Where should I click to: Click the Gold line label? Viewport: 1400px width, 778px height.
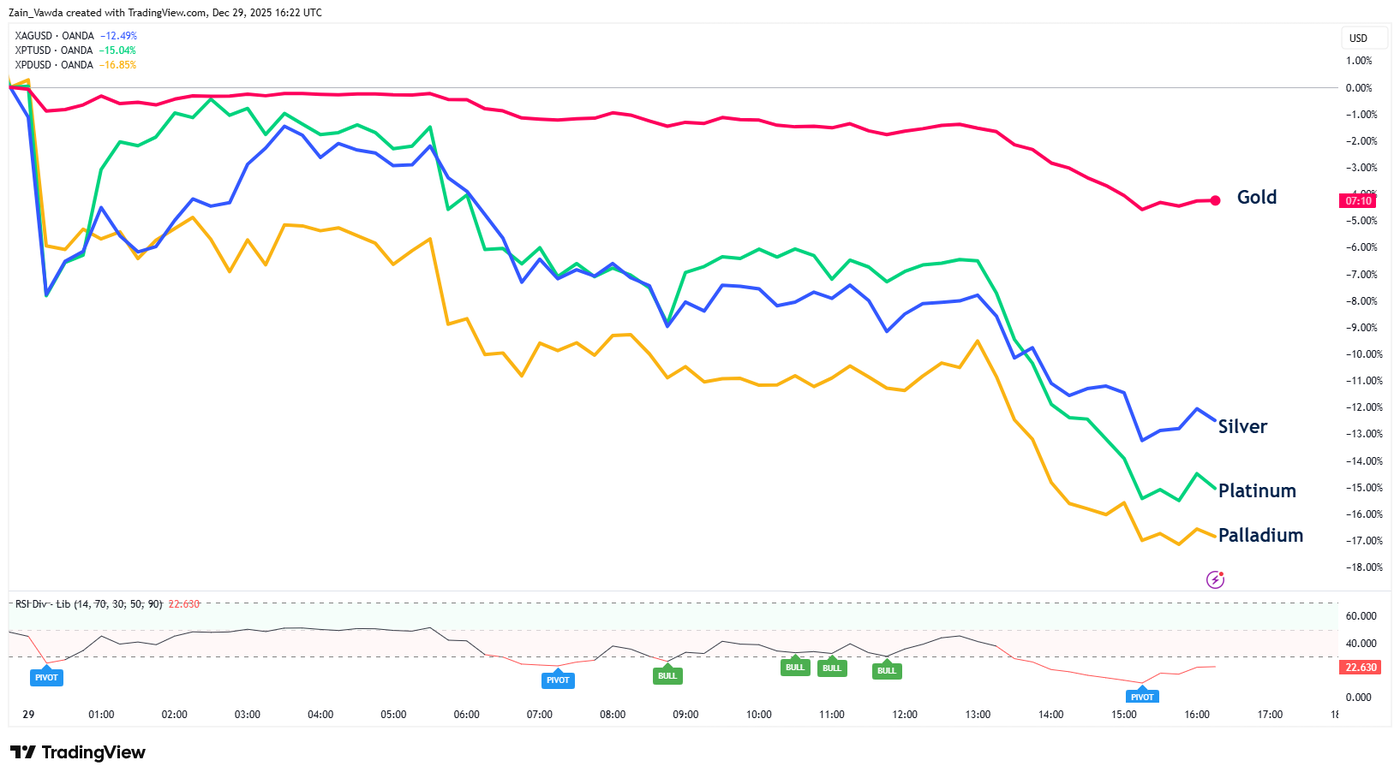[x=1256, y=197]
